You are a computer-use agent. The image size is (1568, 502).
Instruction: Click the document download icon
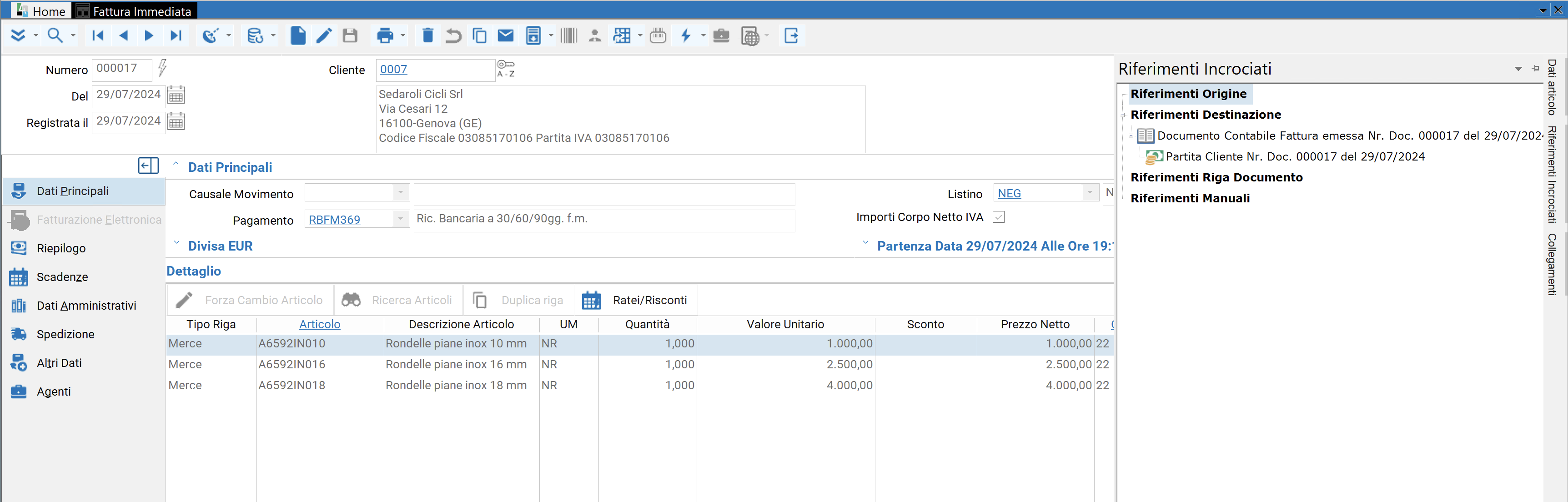pyautogui.click(x=533, y=36)
